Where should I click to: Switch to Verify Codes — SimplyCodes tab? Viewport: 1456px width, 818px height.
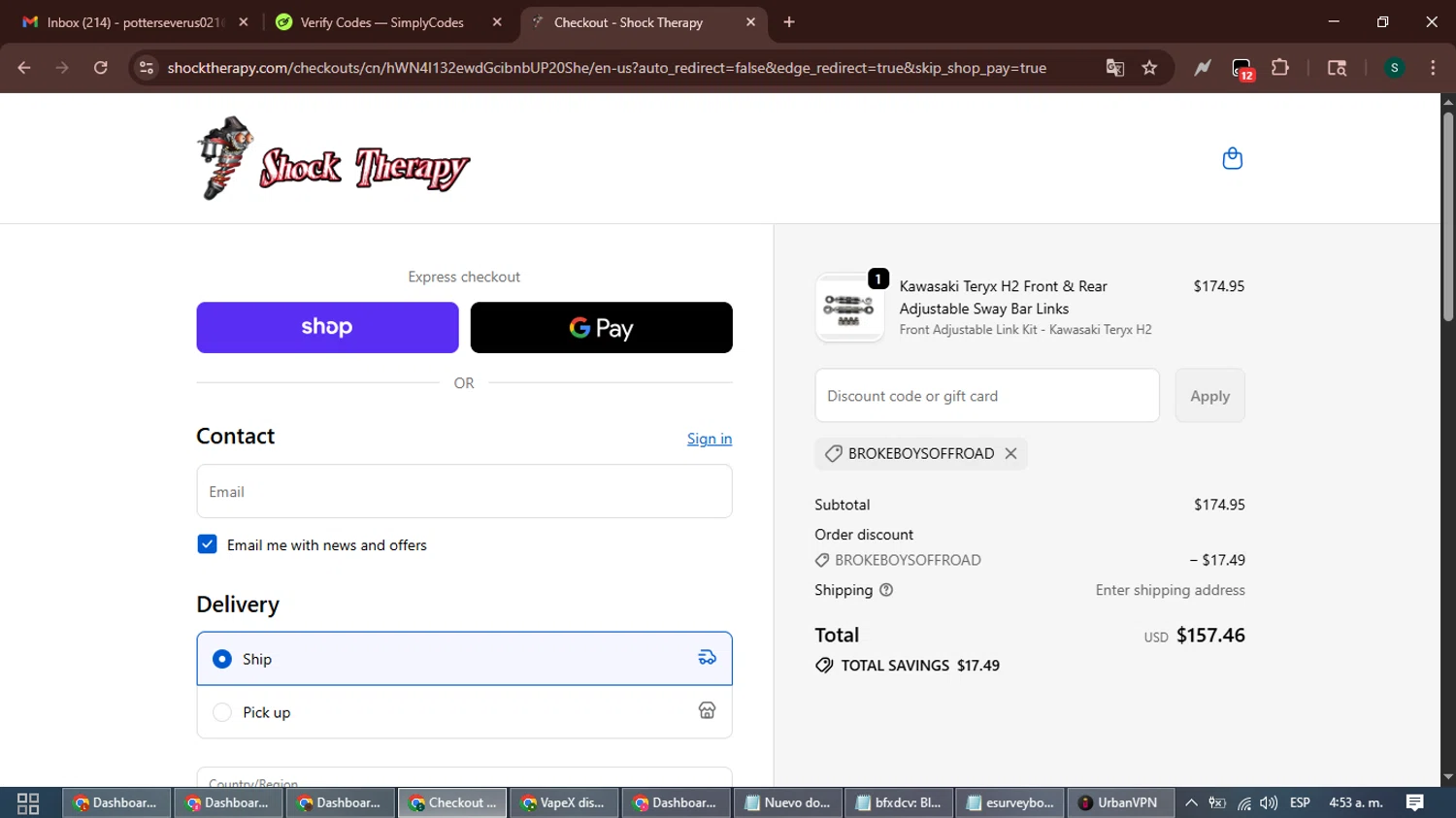coord(383,22)
